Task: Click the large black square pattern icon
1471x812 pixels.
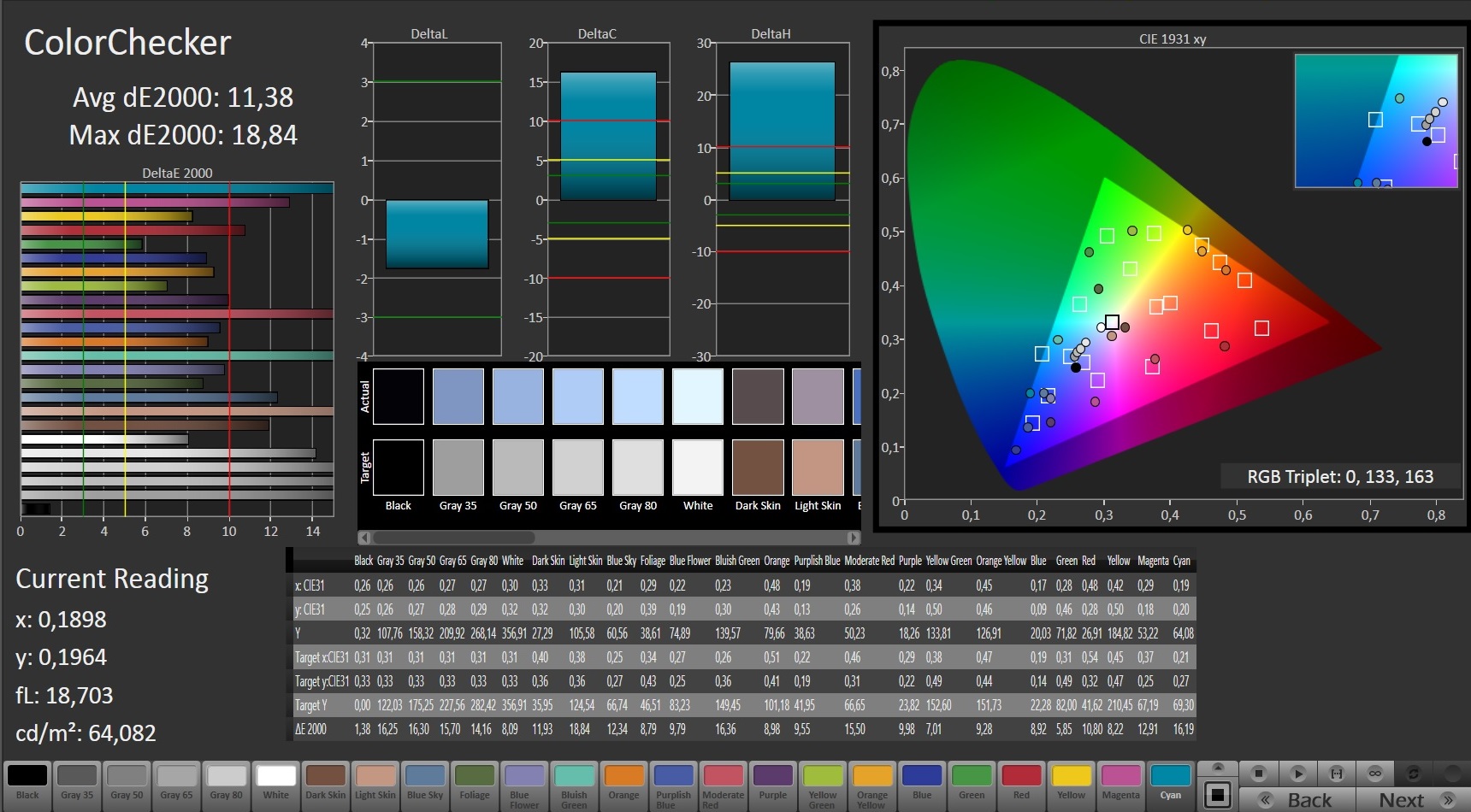Action: (x=1219, y=794)
